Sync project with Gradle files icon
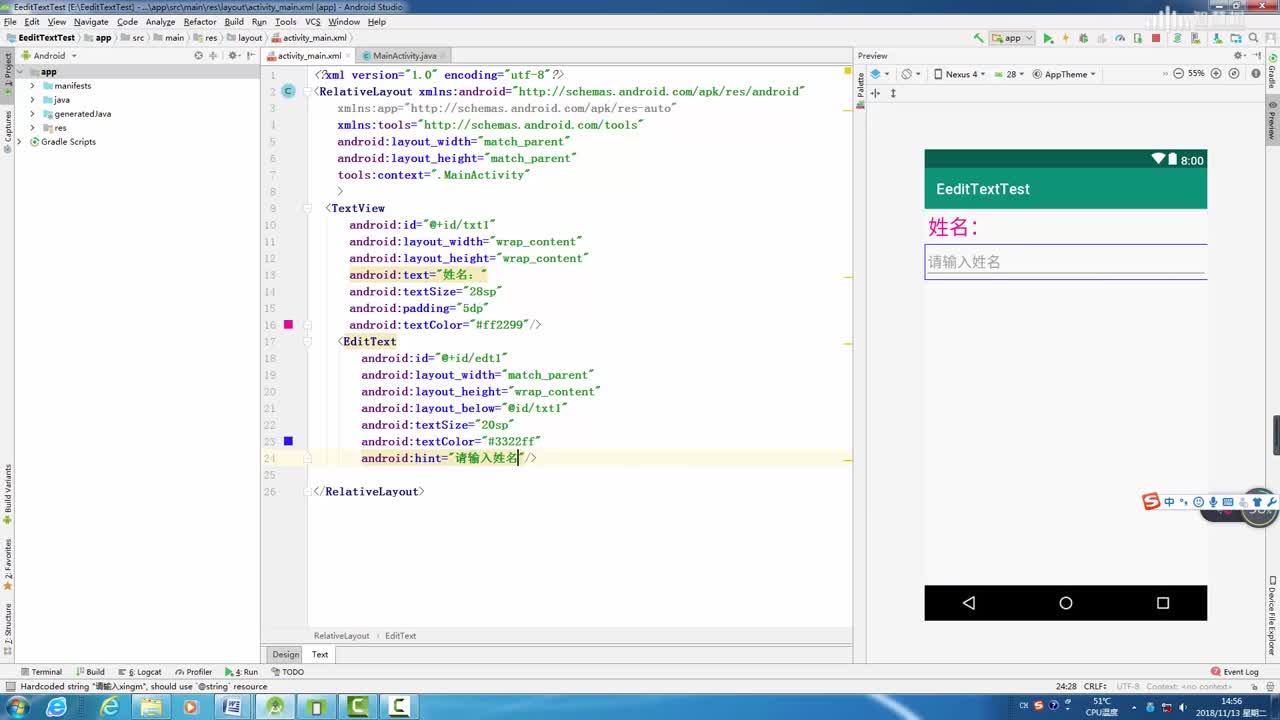 tap(1177, 38)
